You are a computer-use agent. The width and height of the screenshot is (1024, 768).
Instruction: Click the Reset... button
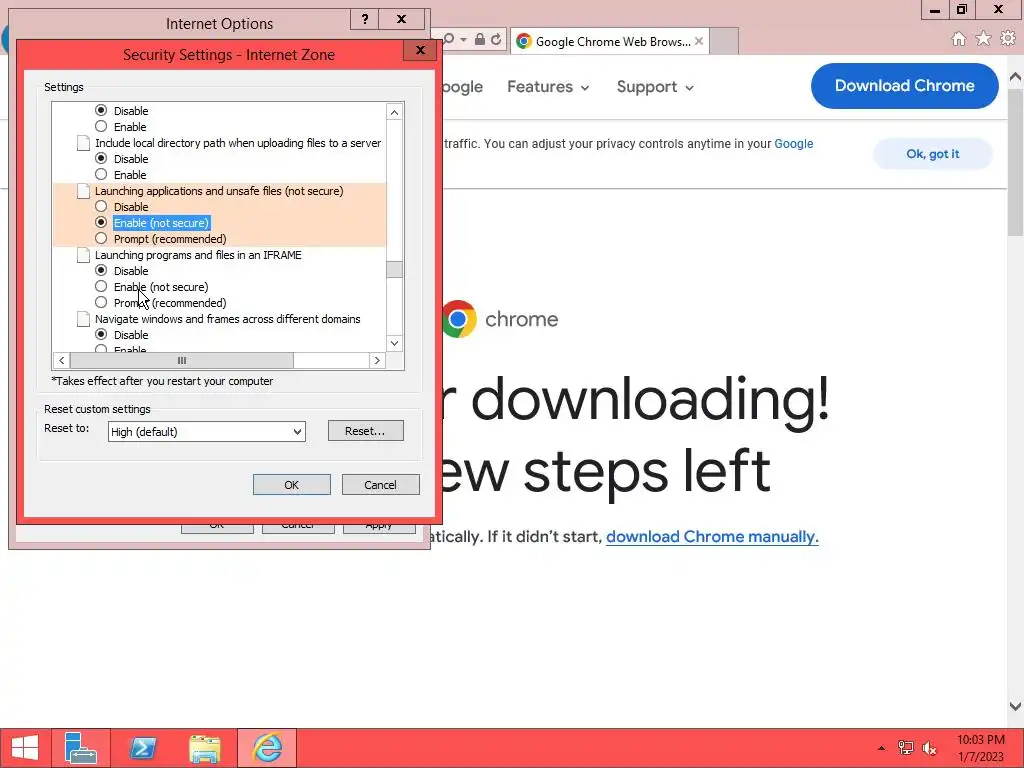(366, 431)
